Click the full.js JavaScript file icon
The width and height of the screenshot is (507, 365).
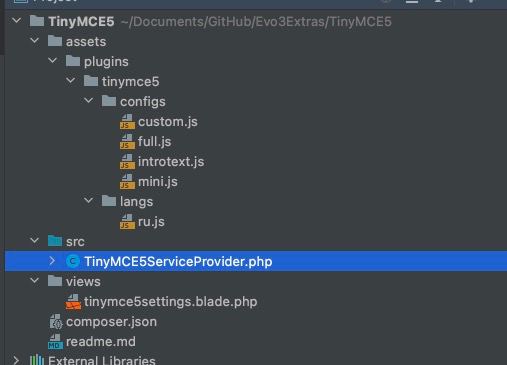click(127, 142)
